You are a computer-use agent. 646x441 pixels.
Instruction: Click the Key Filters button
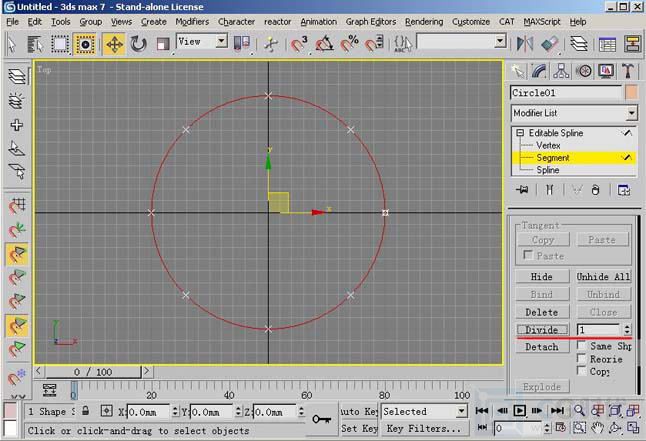pos(424,429)
